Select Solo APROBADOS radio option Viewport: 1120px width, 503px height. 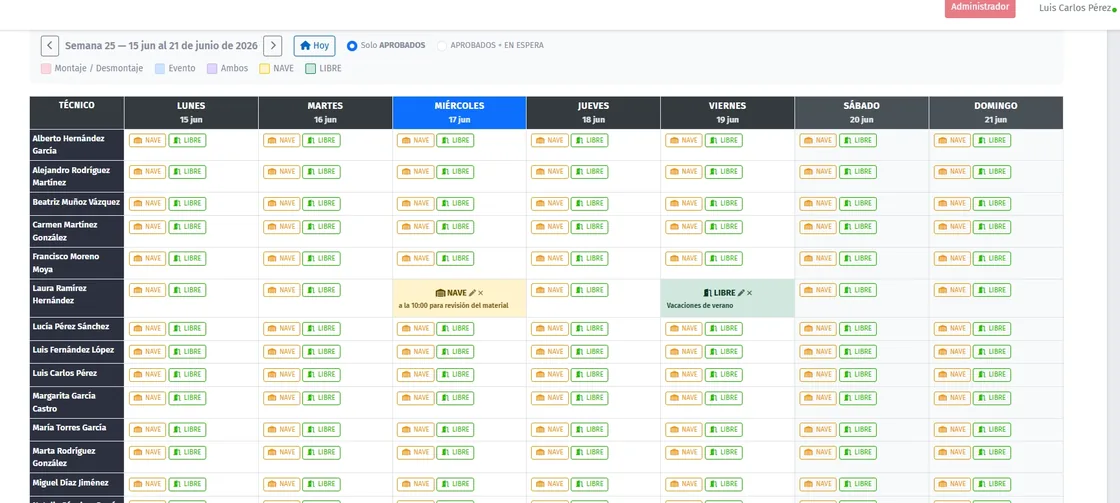351,46
